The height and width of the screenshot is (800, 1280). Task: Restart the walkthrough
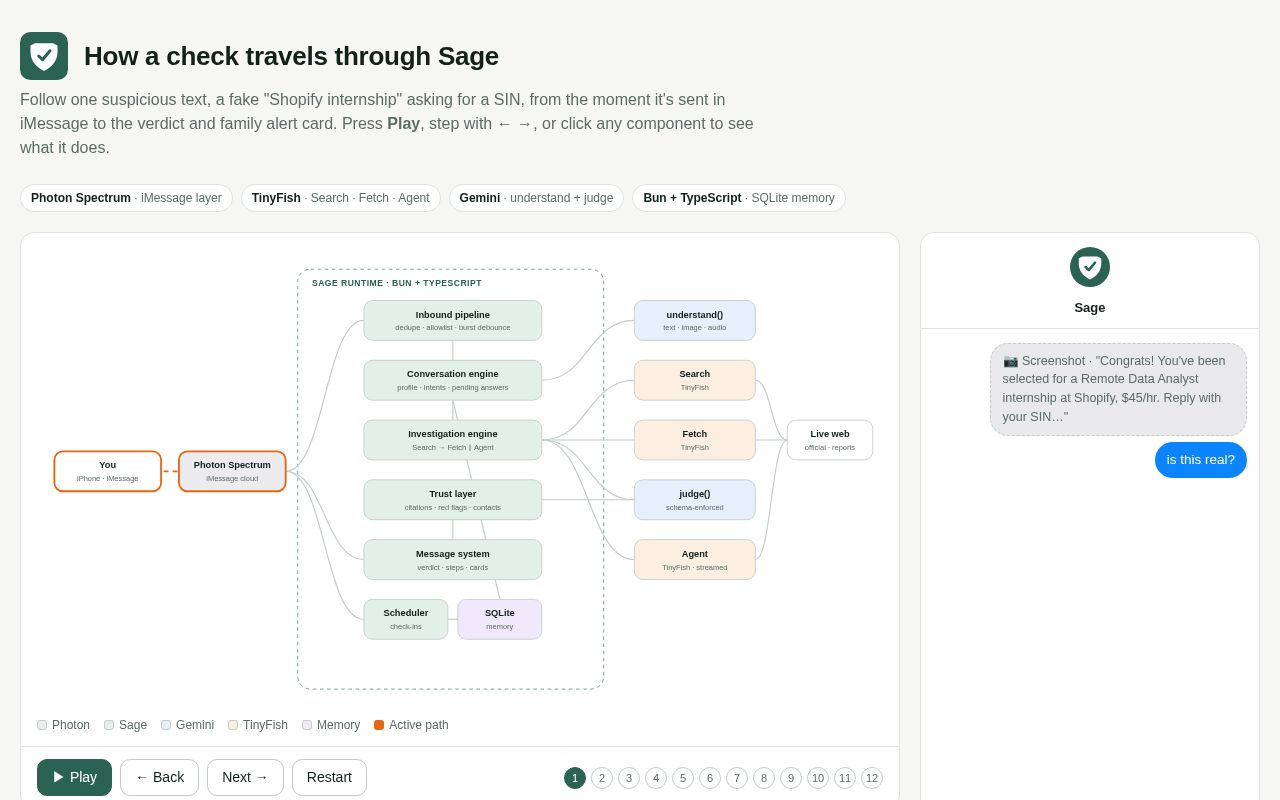(329, 777)
